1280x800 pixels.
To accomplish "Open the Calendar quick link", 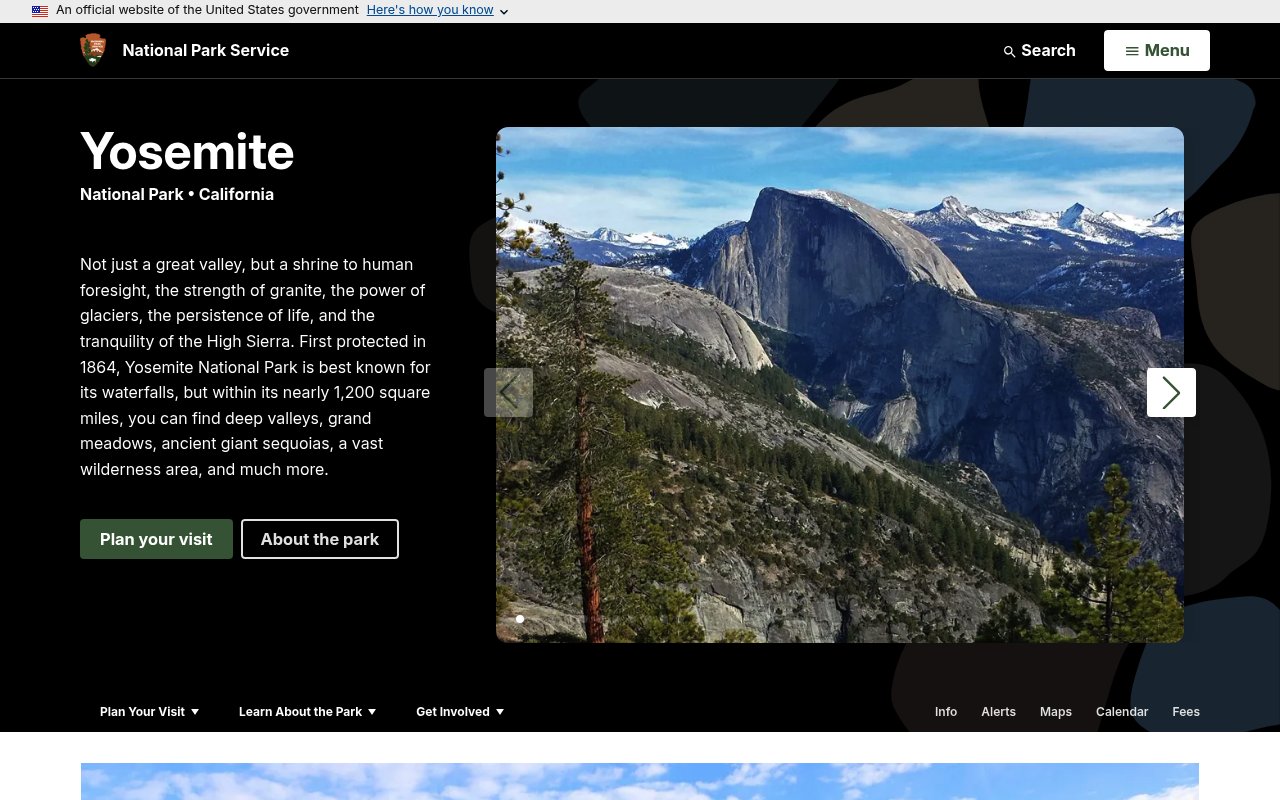I will [x=1122, y=712].
